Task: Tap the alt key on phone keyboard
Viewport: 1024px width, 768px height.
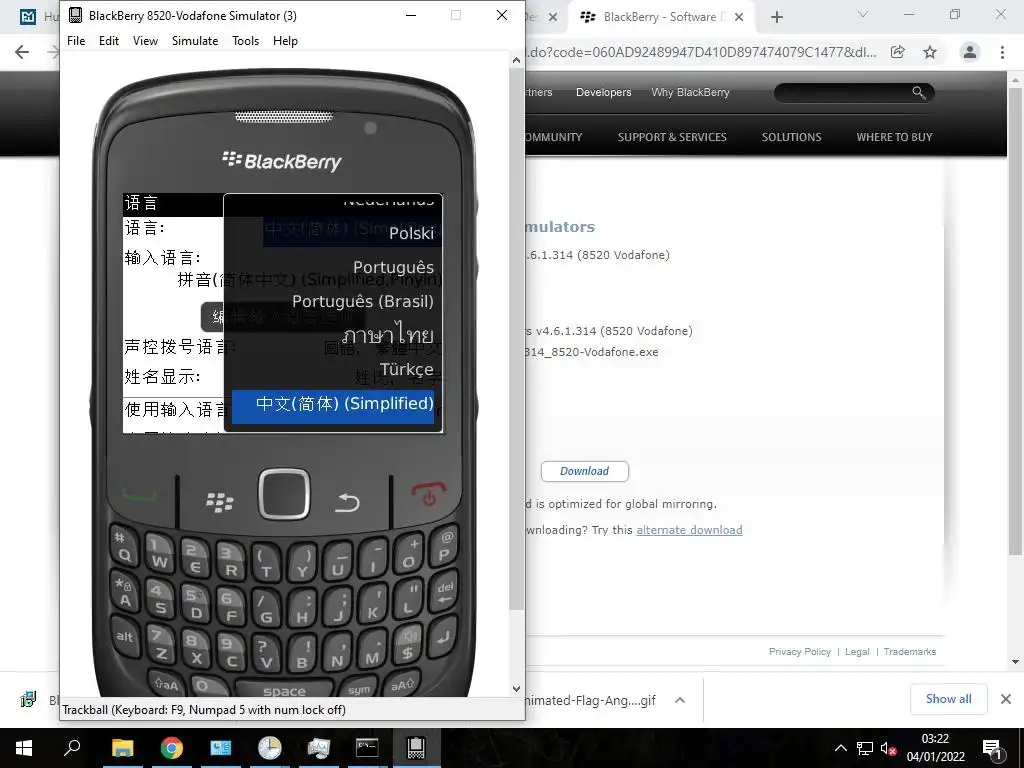Action: 125,637
